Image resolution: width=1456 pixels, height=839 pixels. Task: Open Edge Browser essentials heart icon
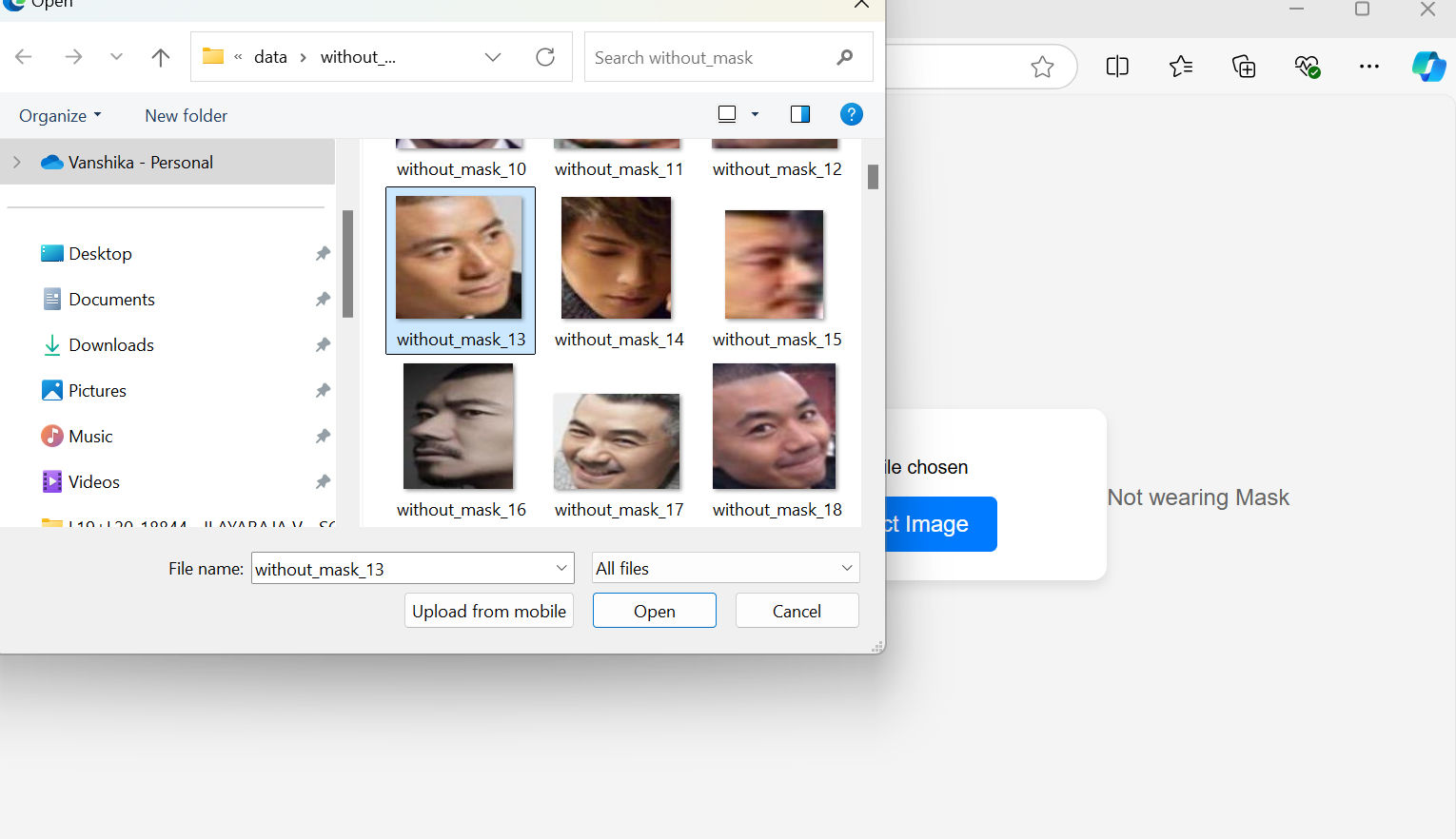click(1308, 67)
